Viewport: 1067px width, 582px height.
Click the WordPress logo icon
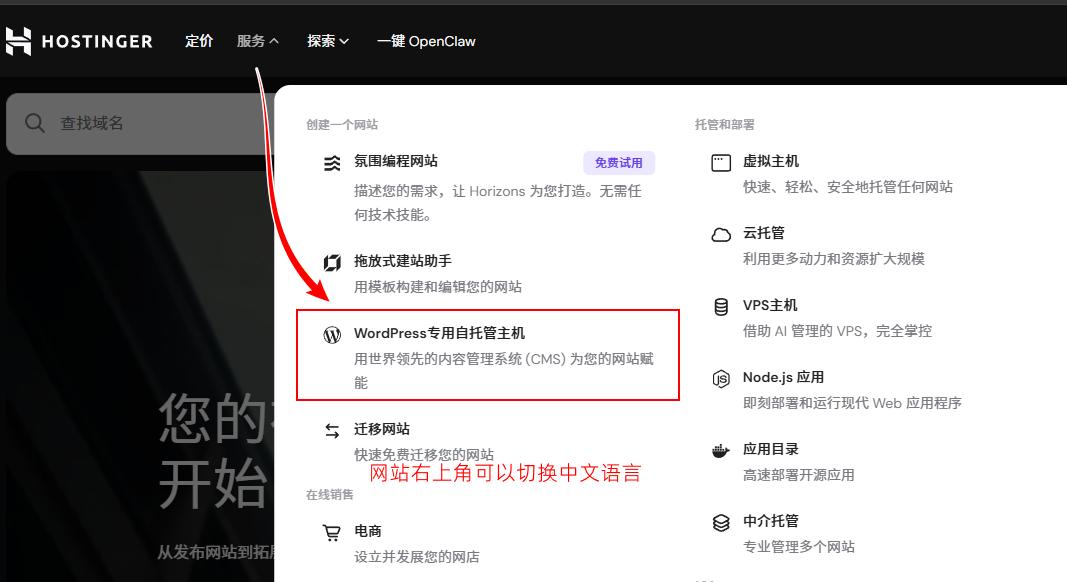coord(332,335)
